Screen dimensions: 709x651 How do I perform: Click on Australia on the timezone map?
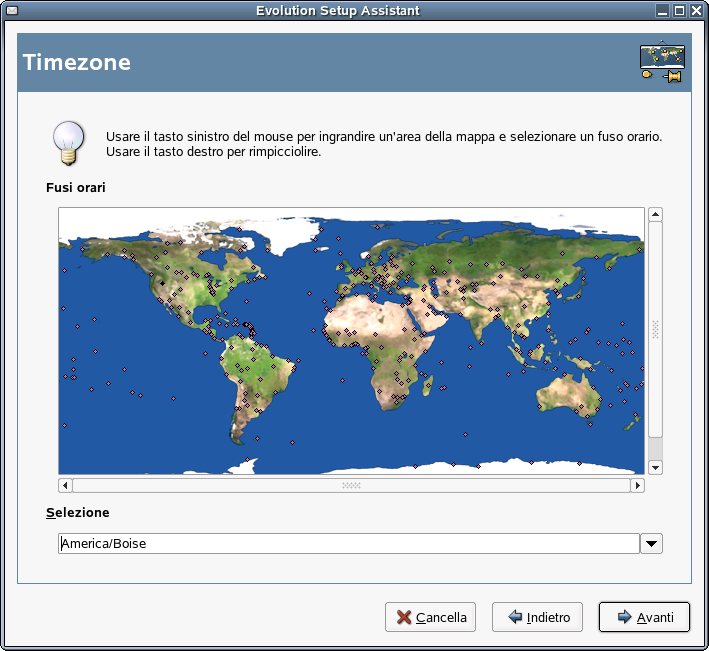(567, 396)
